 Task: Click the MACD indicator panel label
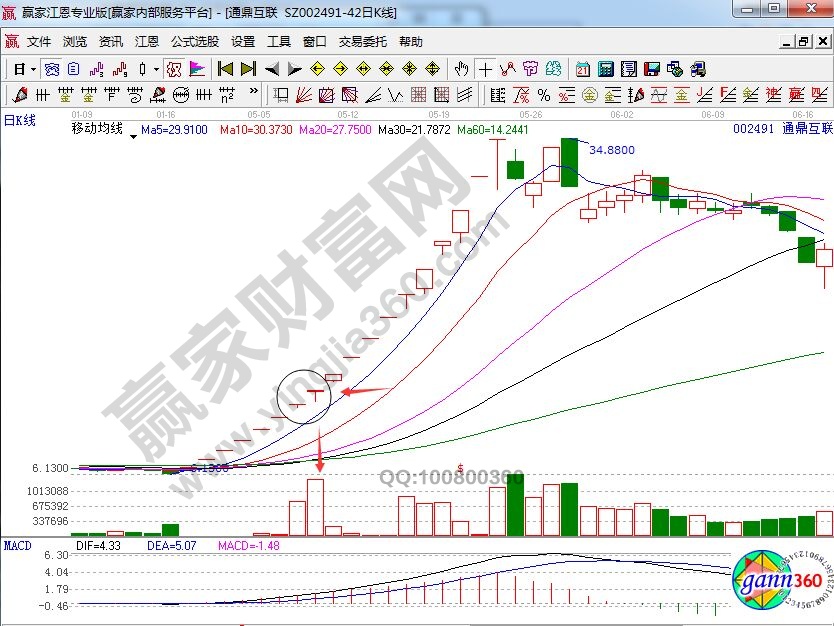point(18,546)
